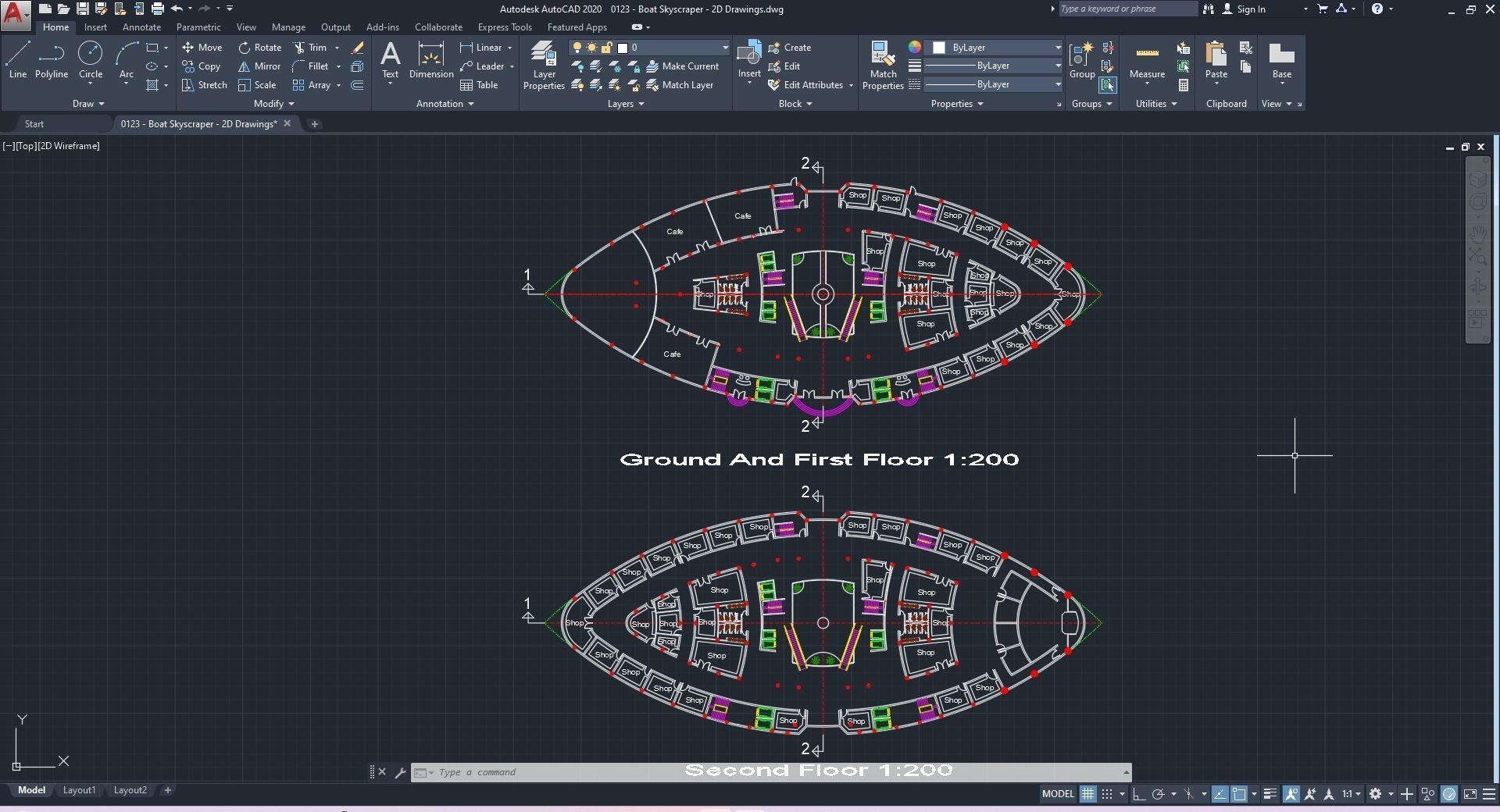Screen dimensions: 1500x812
Task: Expand the Layers panel
Action: tap(626, 104)
